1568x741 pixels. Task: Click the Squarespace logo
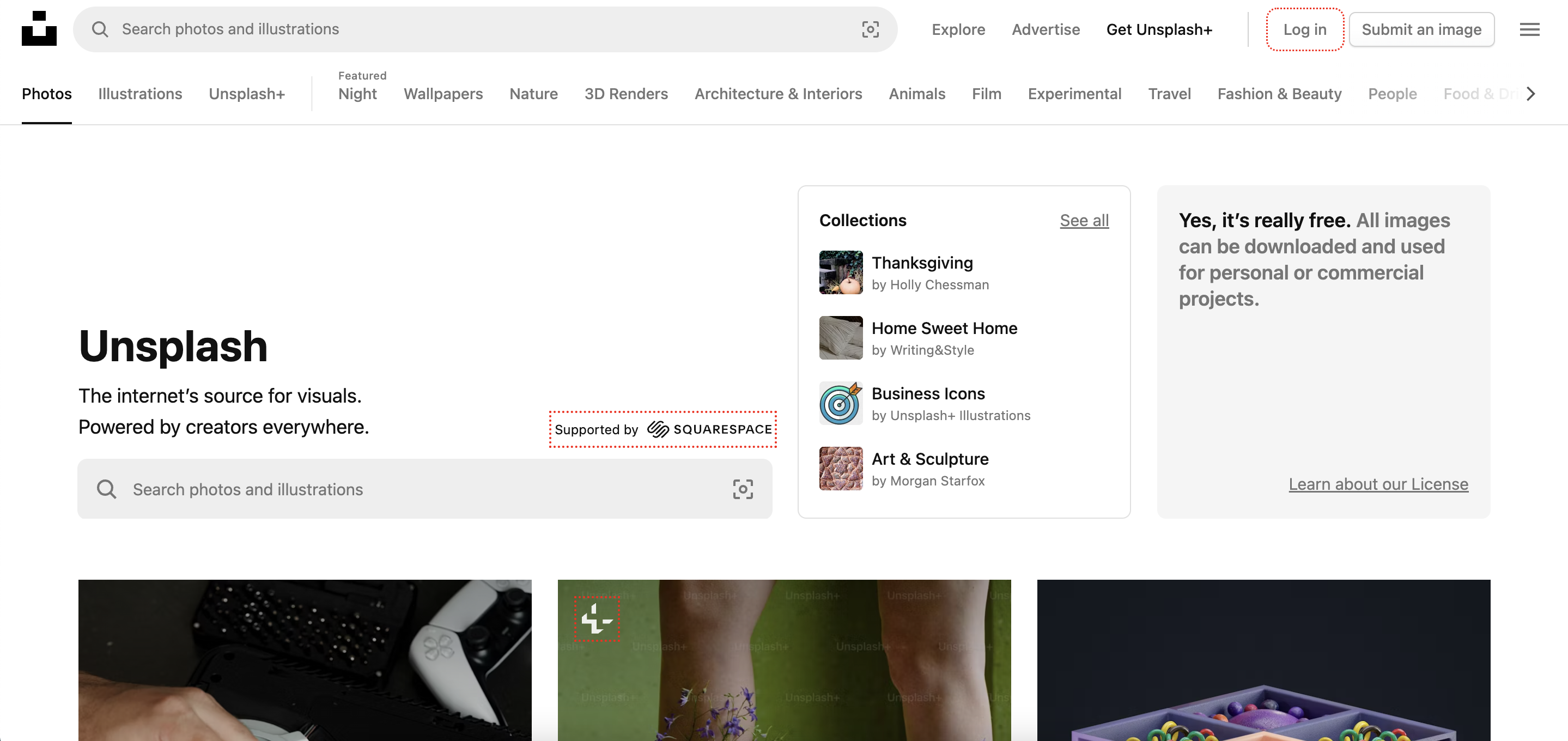710,429
